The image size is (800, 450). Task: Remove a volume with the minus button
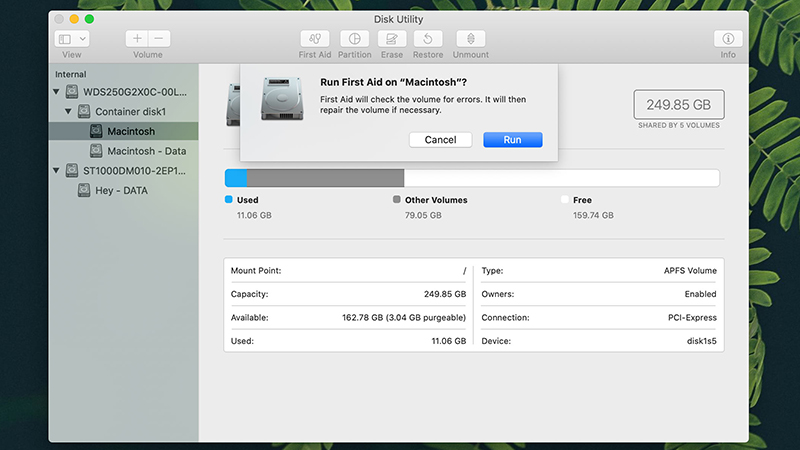coord(159,39)
